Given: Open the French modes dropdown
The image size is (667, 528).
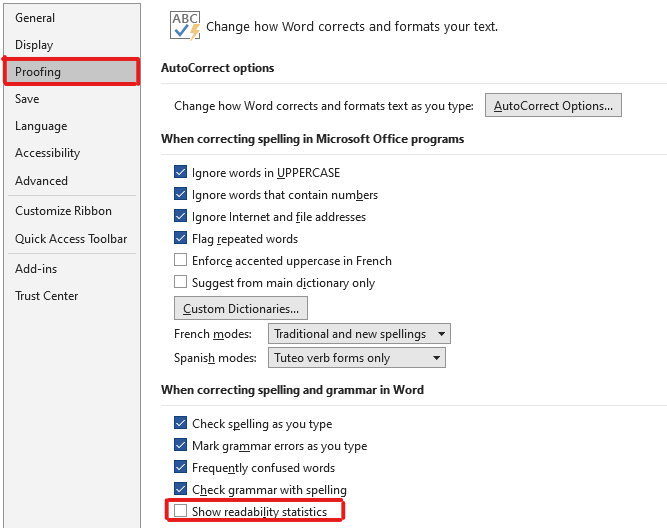Looking at the screenshot, I should pyautogui.click(x=359, y=334).
